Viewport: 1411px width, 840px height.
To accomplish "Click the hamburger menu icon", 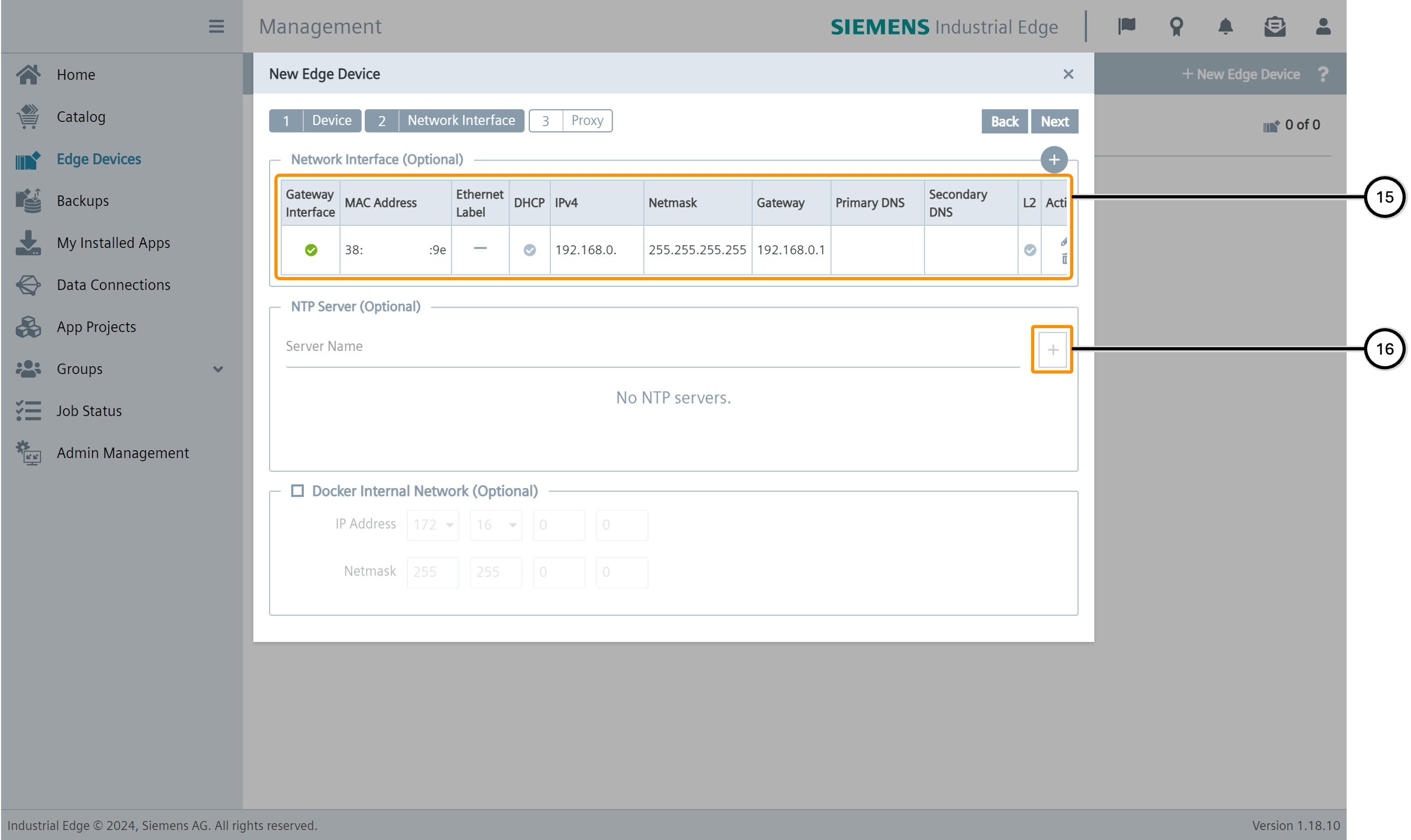I will coord(216,26).
